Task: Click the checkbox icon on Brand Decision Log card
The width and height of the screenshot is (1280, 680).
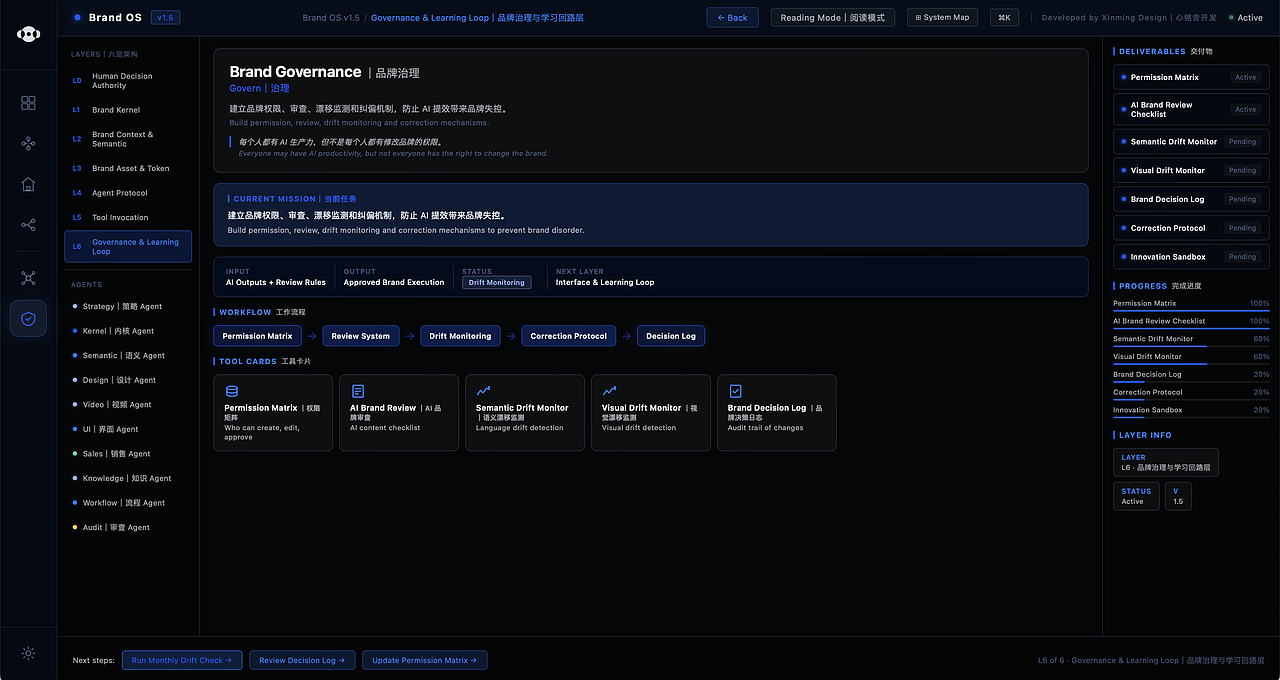Action: tap(736, 392)
